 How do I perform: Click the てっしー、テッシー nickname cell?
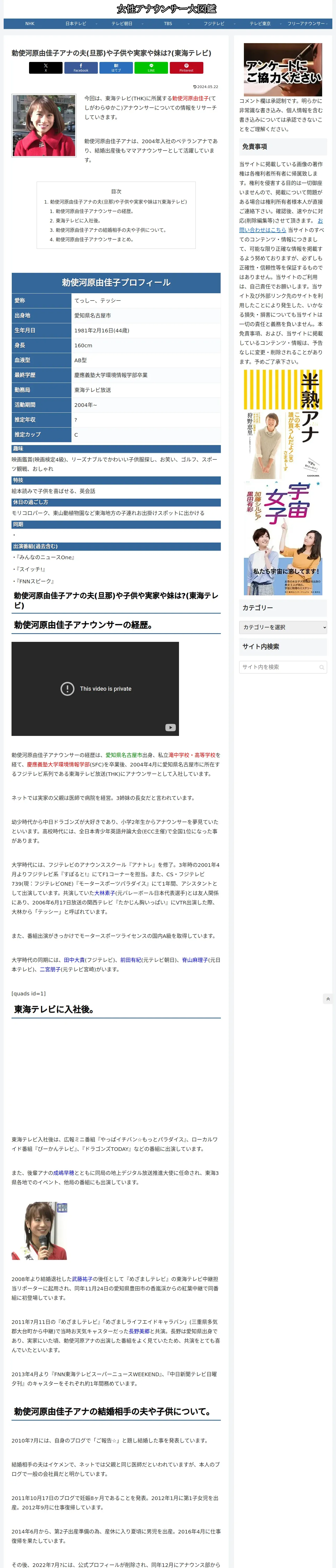146,301
